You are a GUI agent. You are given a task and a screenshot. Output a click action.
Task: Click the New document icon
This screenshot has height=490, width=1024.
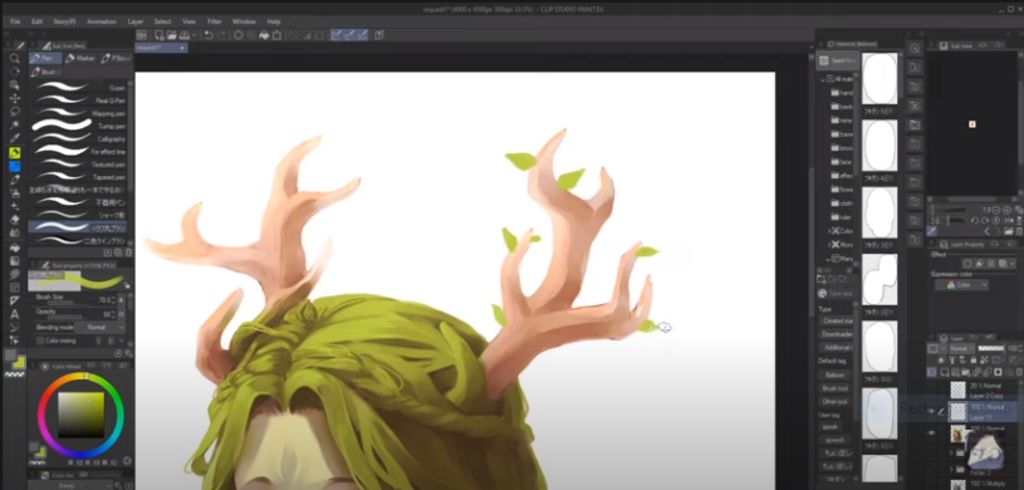pos(159,35)
